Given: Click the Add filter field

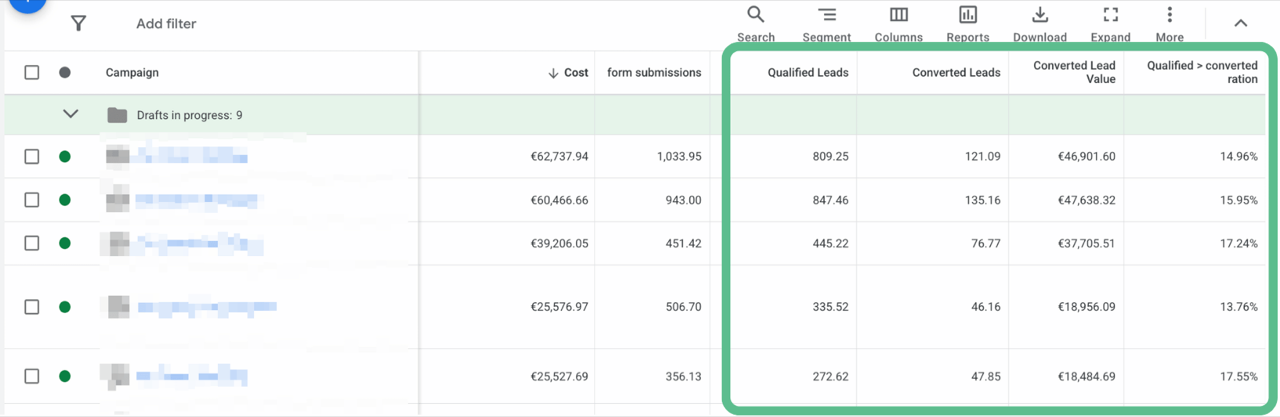Looking at the screenshot, I should pyautogui.click(x=166, y=23).
